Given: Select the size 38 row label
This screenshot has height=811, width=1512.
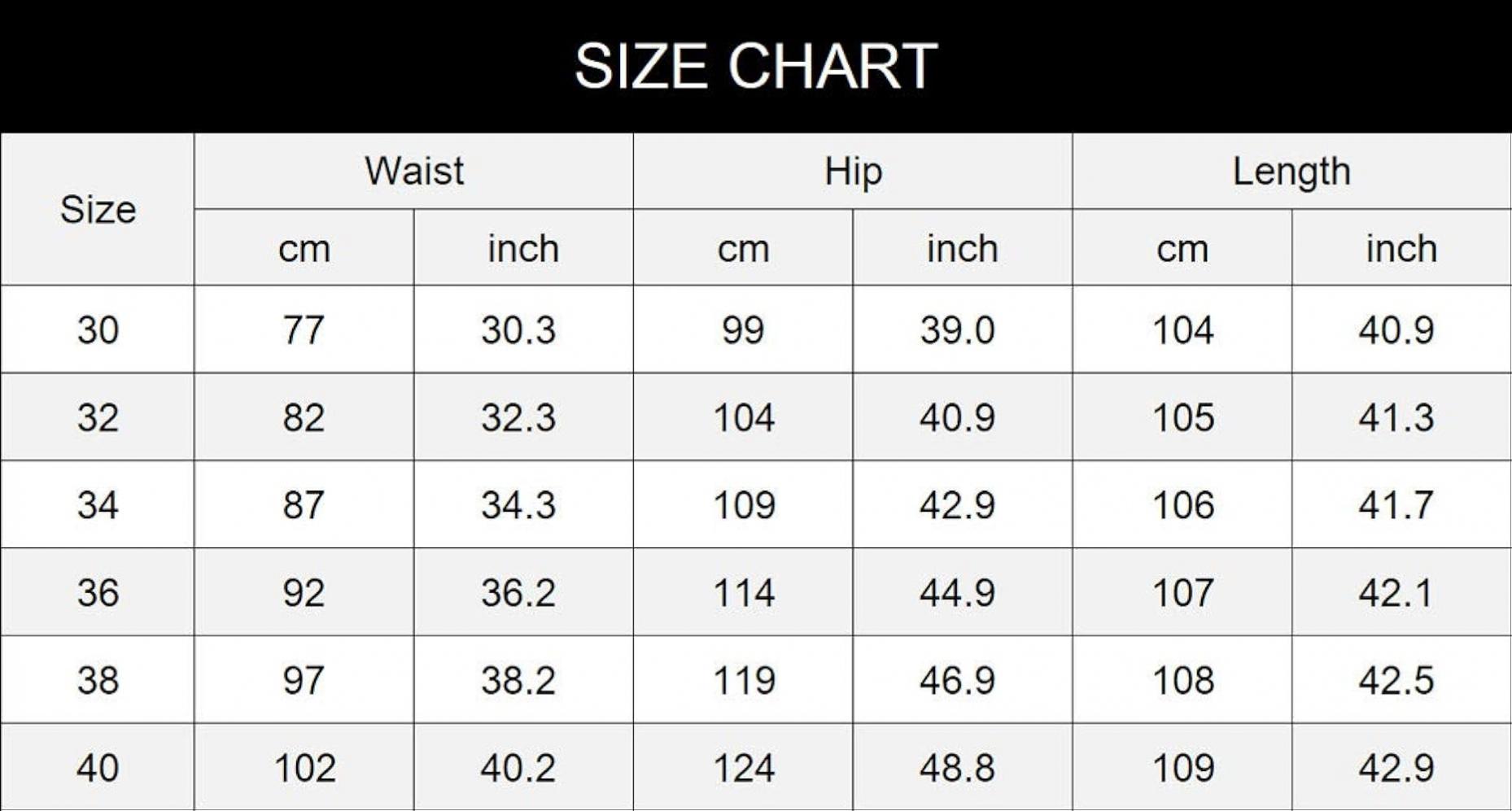Looking at the screenshot, I should click(98, 680).
